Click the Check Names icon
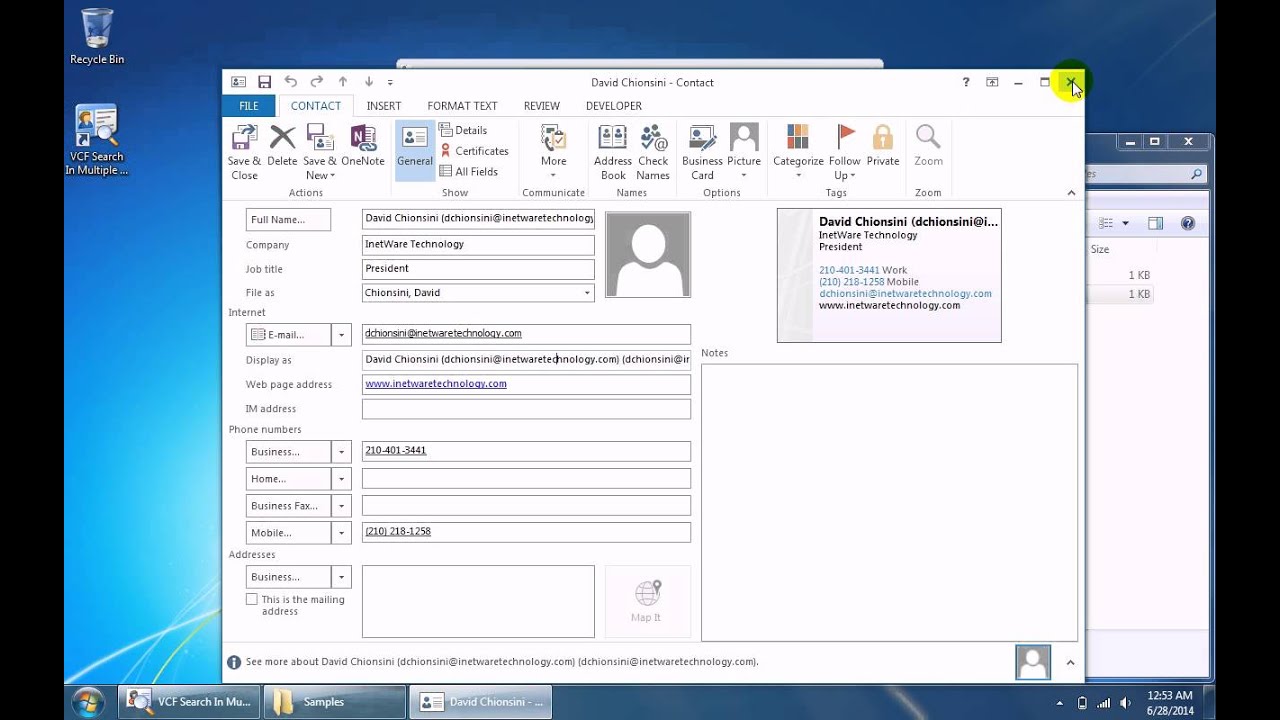 653,152
